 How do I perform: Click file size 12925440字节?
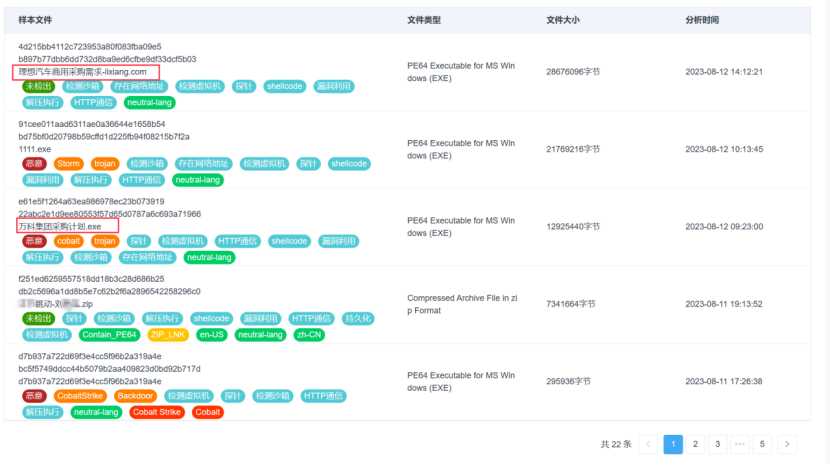(x=573, y=227)
